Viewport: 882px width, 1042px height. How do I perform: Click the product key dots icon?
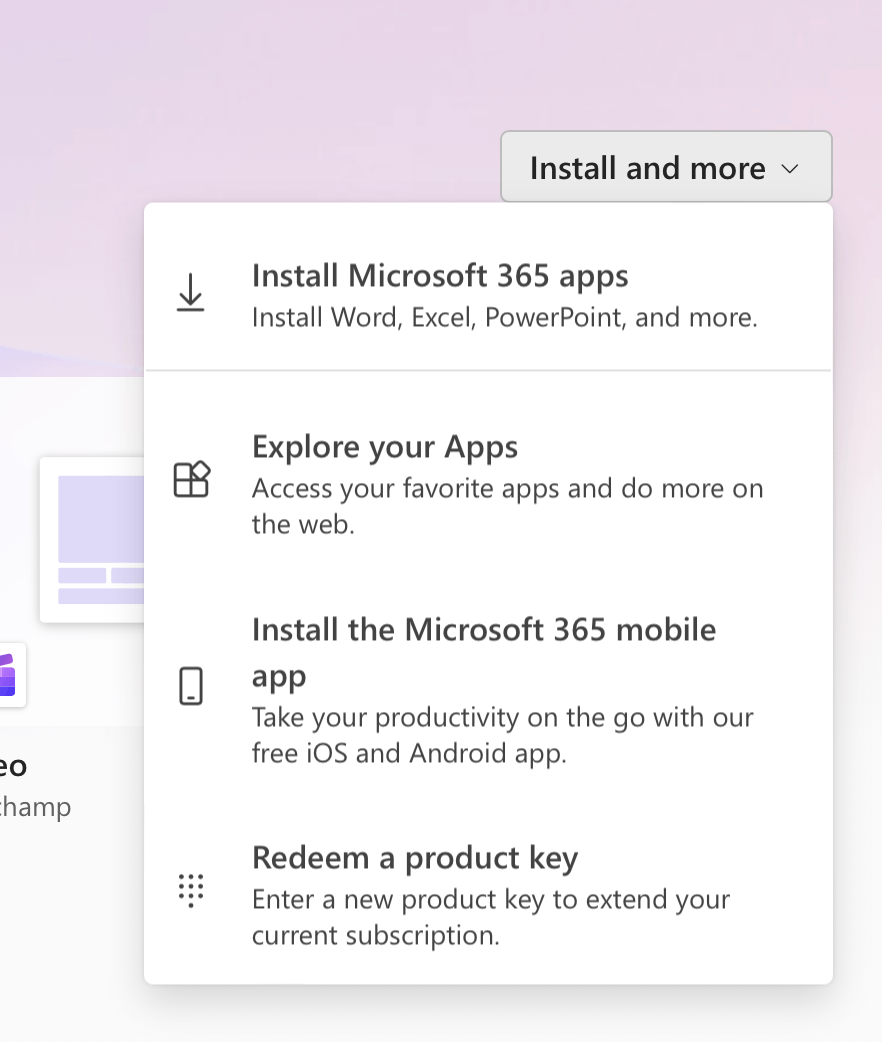click(x=191, y=890)
